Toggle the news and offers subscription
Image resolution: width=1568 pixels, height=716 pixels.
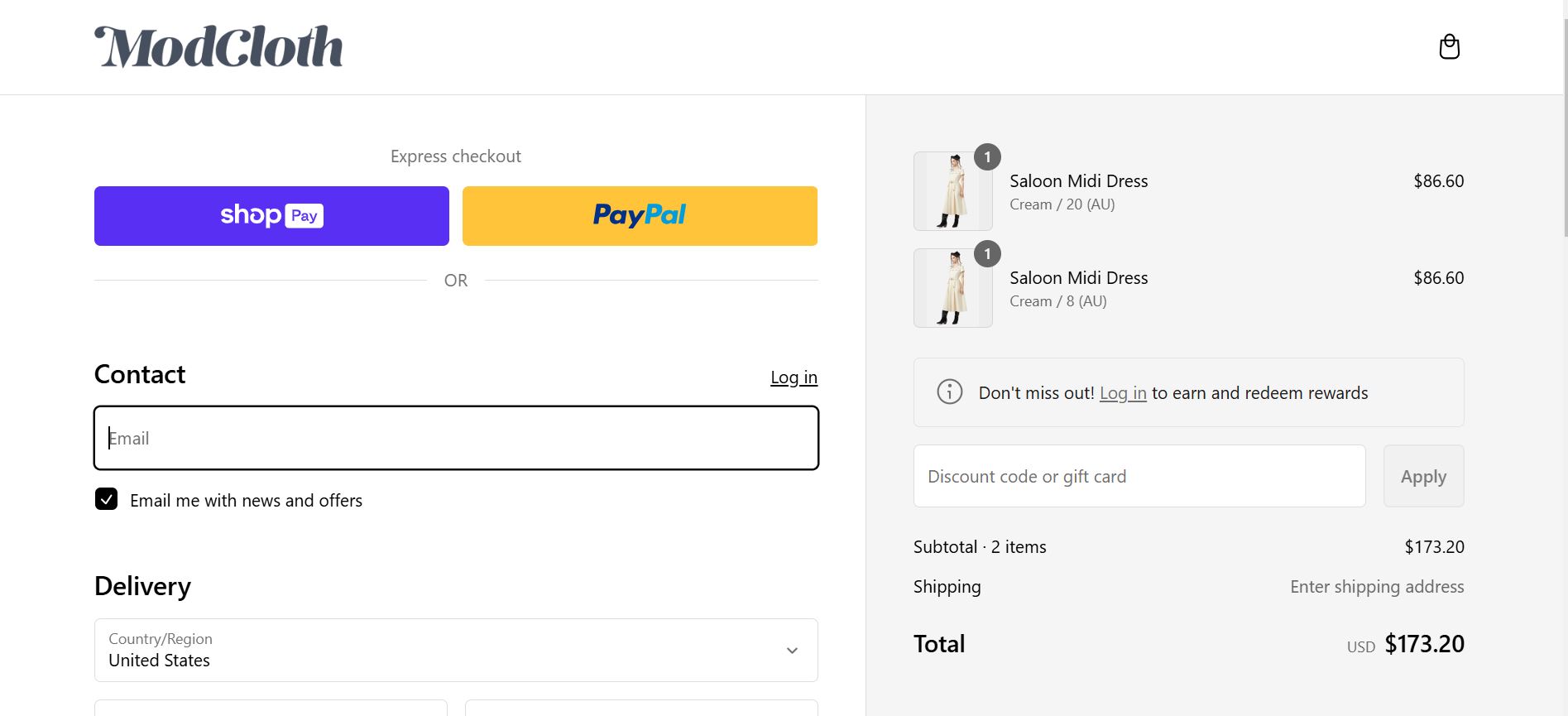[105, 499]
